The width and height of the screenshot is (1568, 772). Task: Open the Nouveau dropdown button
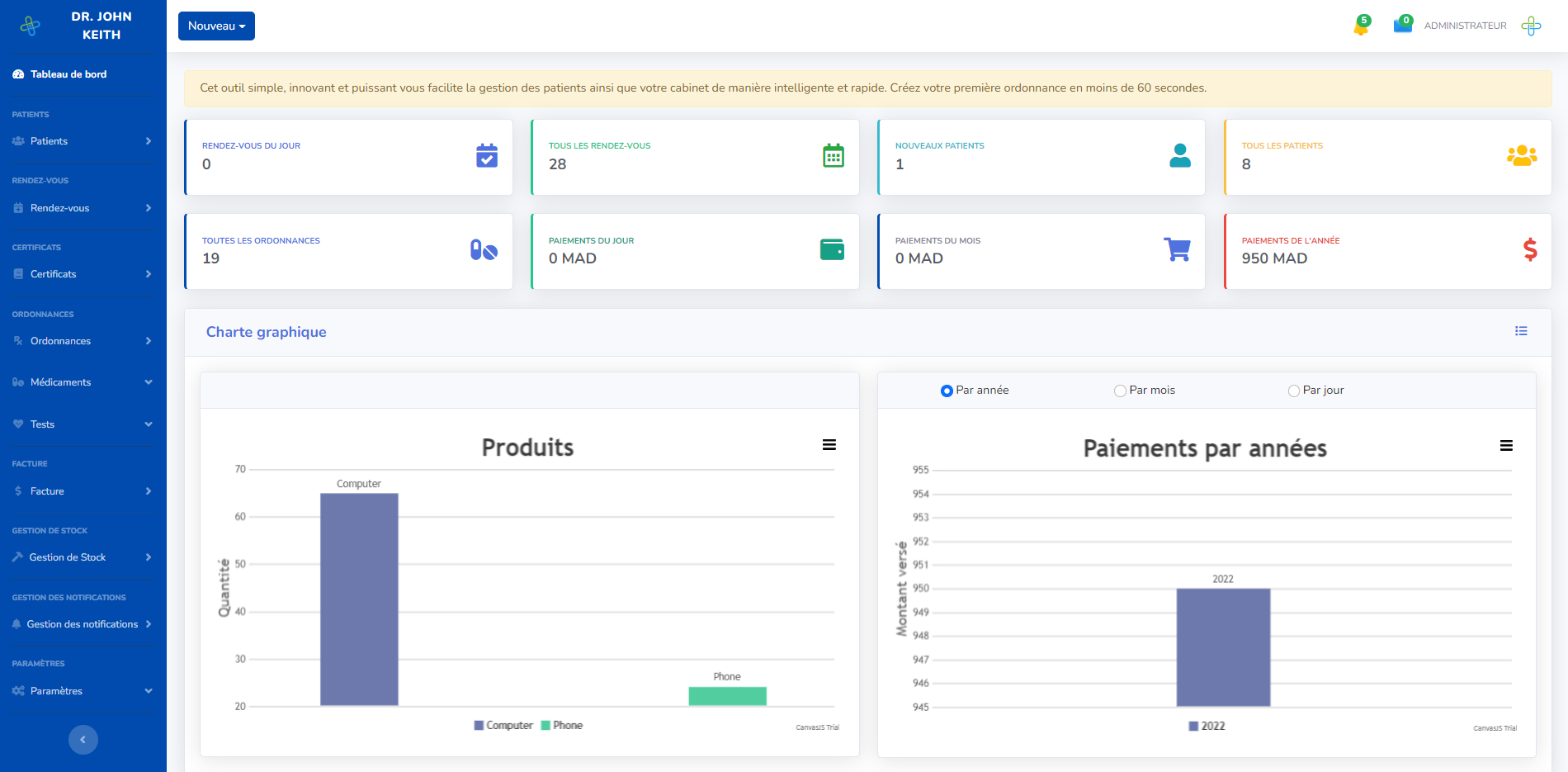[216, 26]
